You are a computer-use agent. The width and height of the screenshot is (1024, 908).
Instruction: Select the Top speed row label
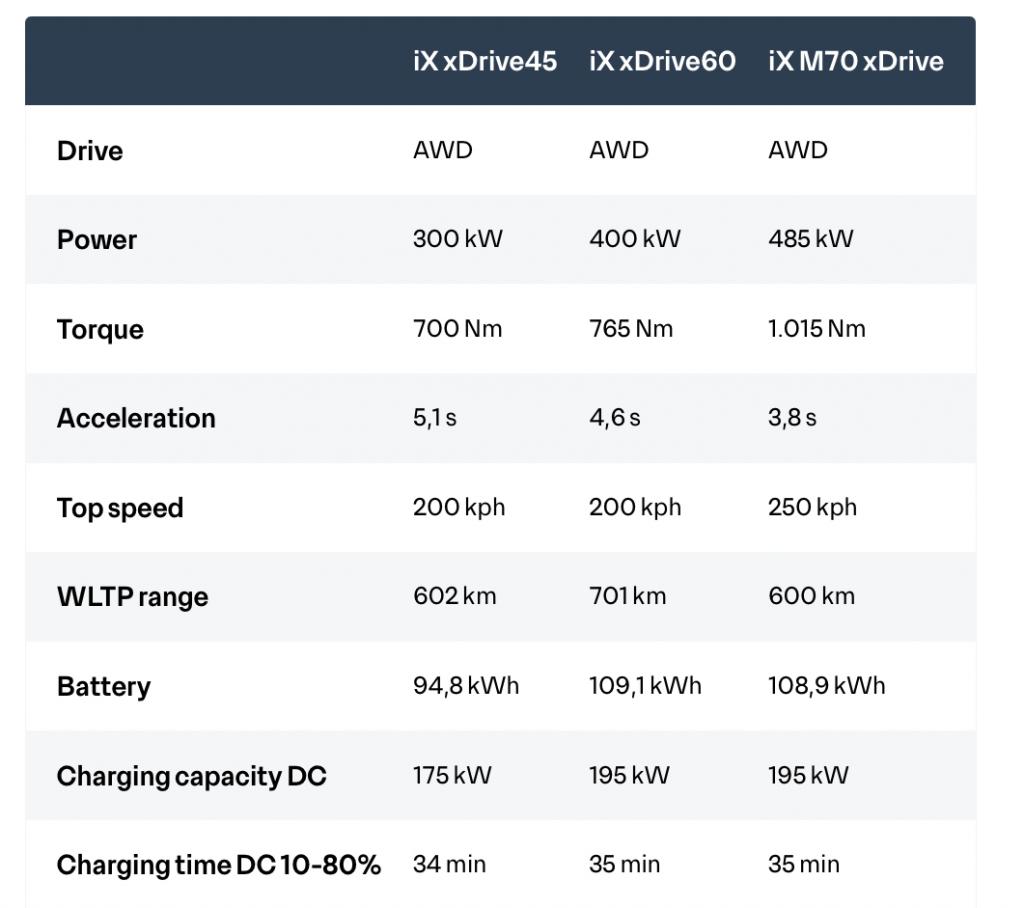120,508
